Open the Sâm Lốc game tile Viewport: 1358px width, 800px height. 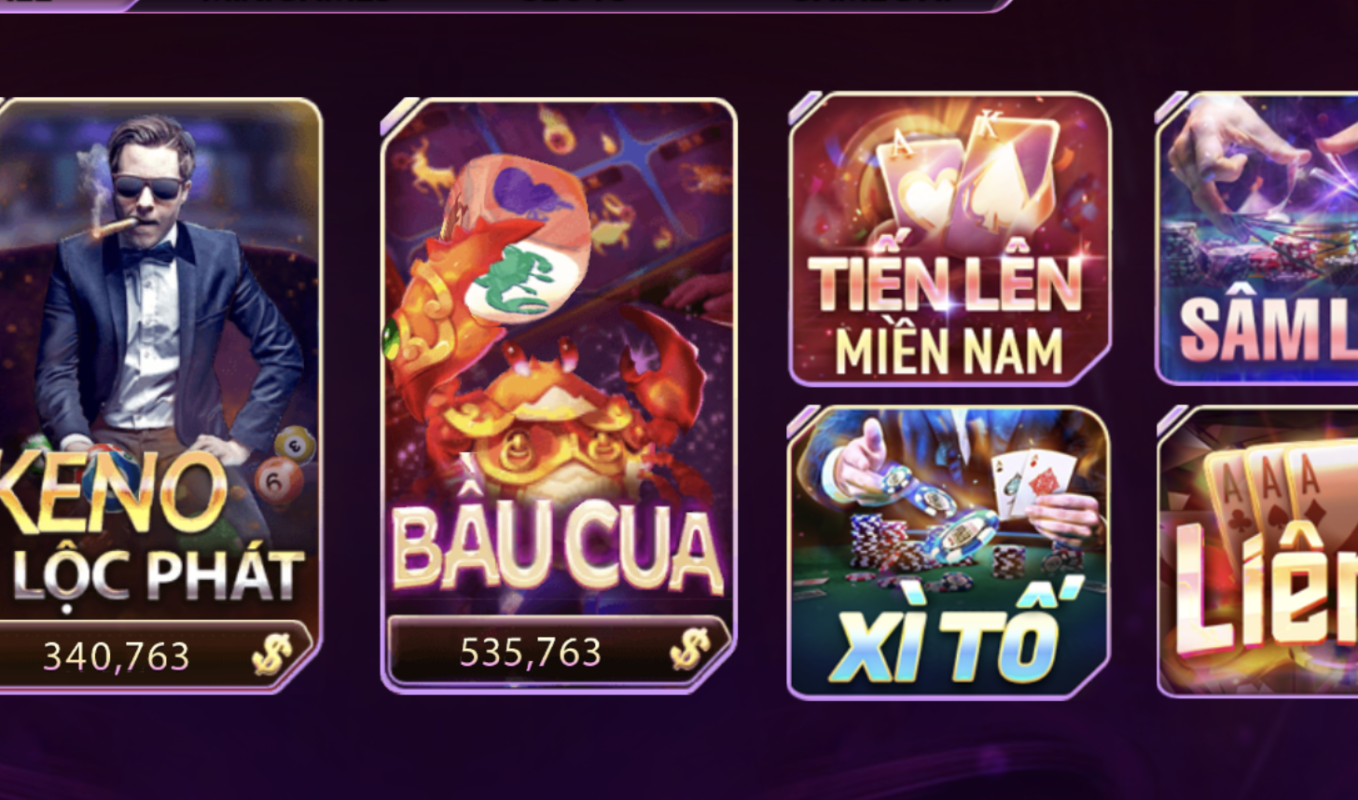pyautogui.click(x=1258, y=238)
